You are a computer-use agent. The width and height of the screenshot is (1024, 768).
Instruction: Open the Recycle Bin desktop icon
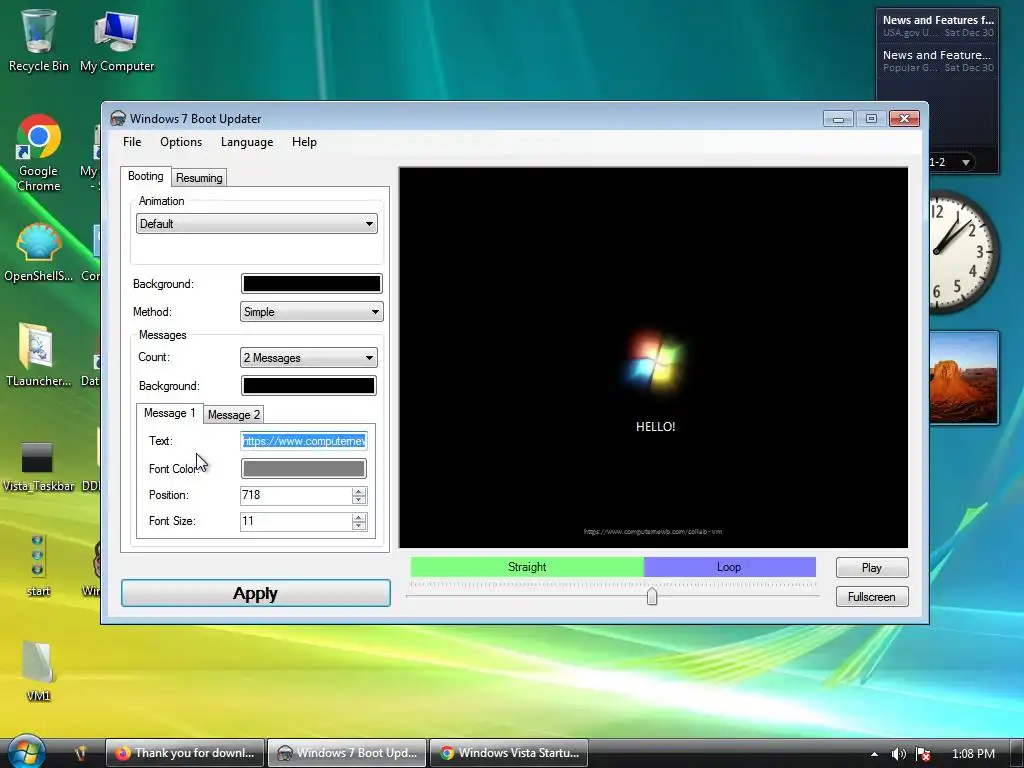click(x=39, y=39)
